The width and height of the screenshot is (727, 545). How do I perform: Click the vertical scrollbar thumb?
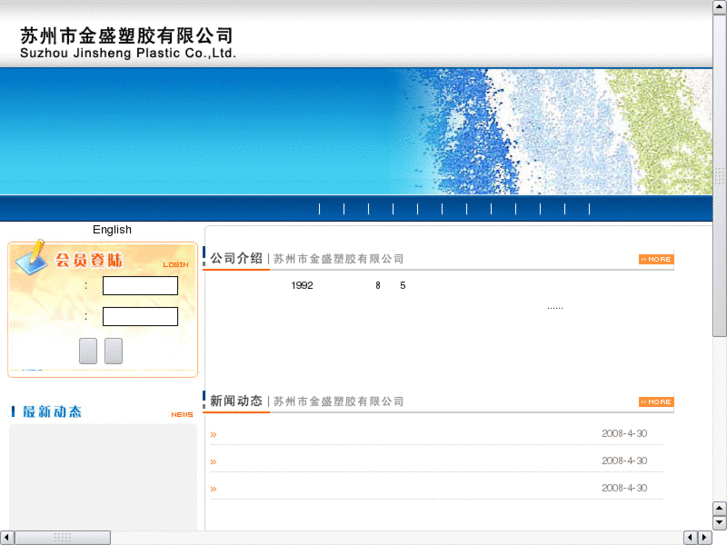720,175
